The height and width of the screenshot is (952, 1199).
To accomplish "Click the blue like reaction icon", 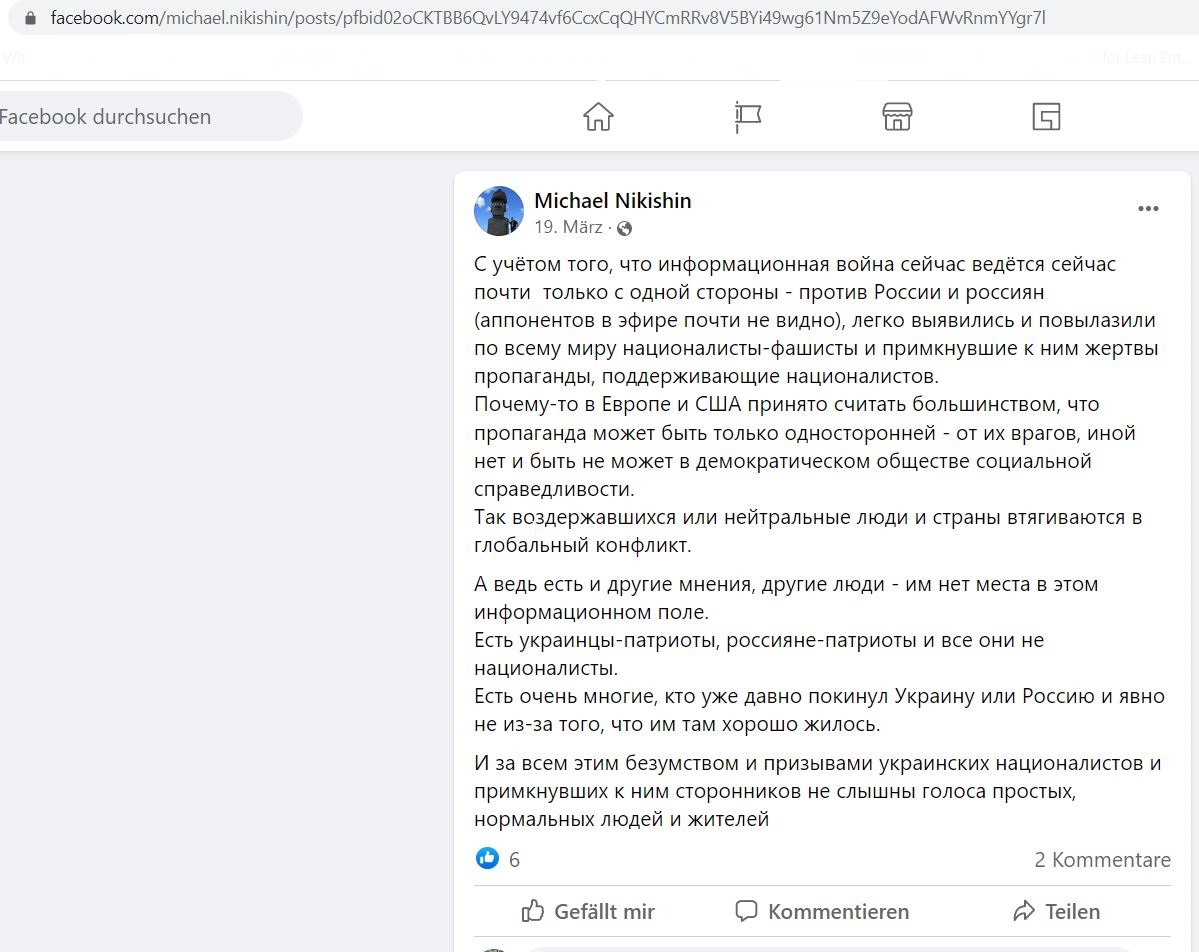I will [x=487, y=858].
